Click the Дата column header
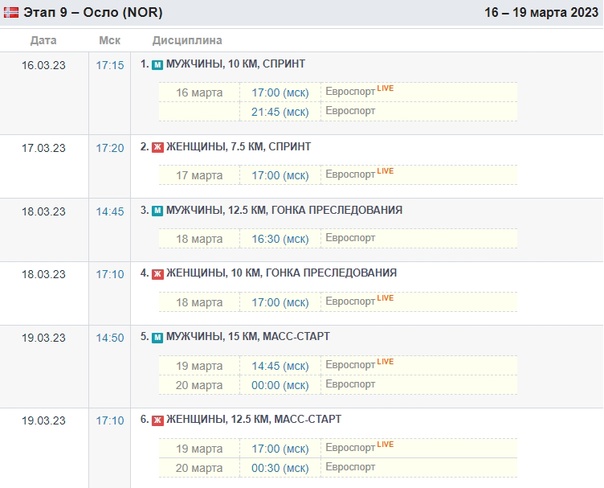 point(43,41)
